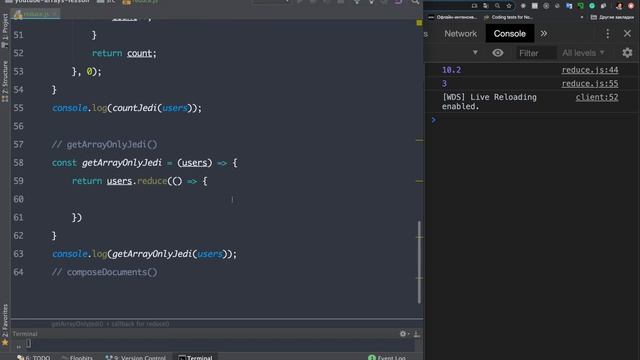
Task: Click the '// getArrayOnlyJedi()' comment on line 57
Action: point(104,144)
